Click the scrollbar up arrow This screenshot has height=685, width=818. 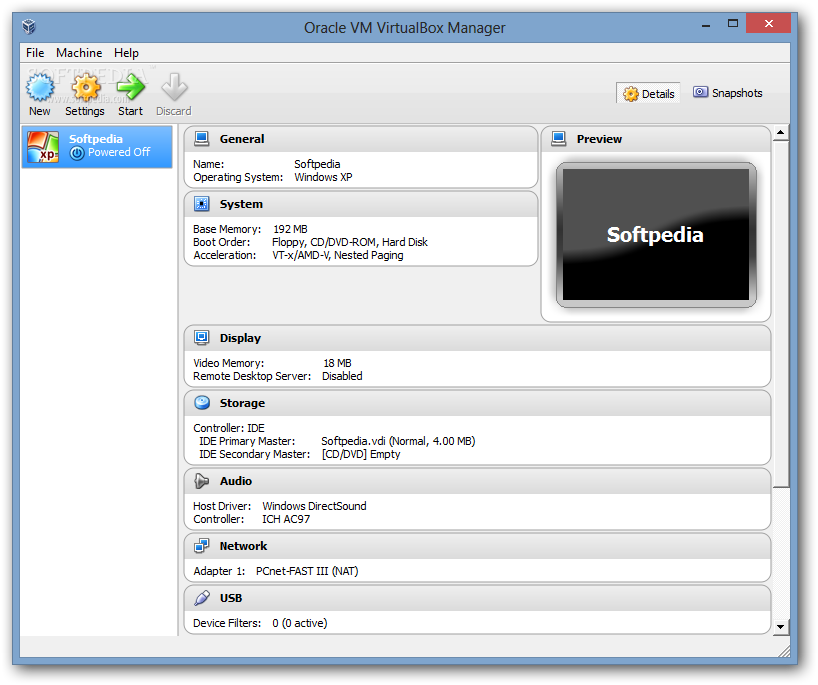click(x=780, y=133)
